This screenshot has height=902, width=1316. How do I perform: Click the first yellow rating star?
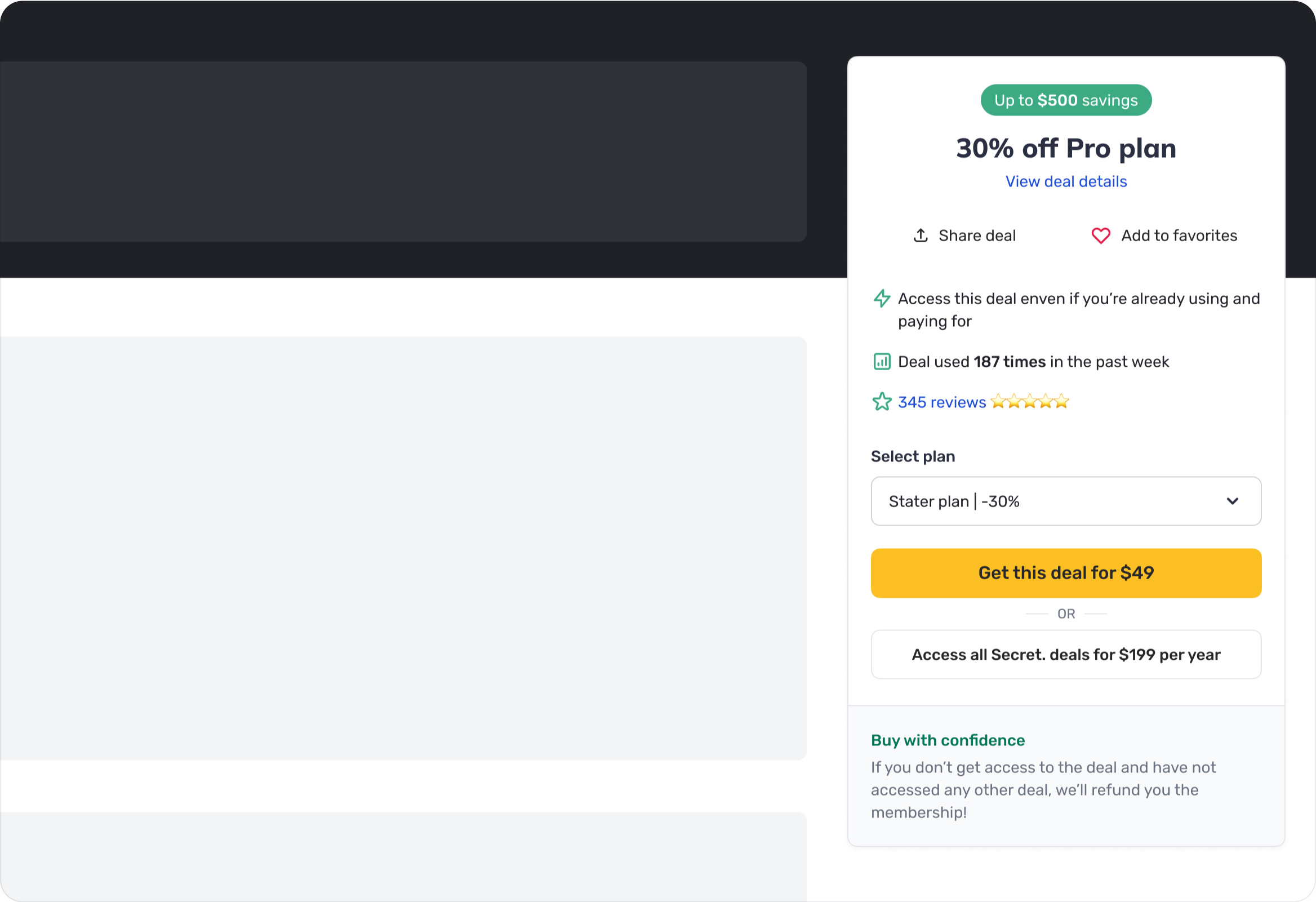998,402
